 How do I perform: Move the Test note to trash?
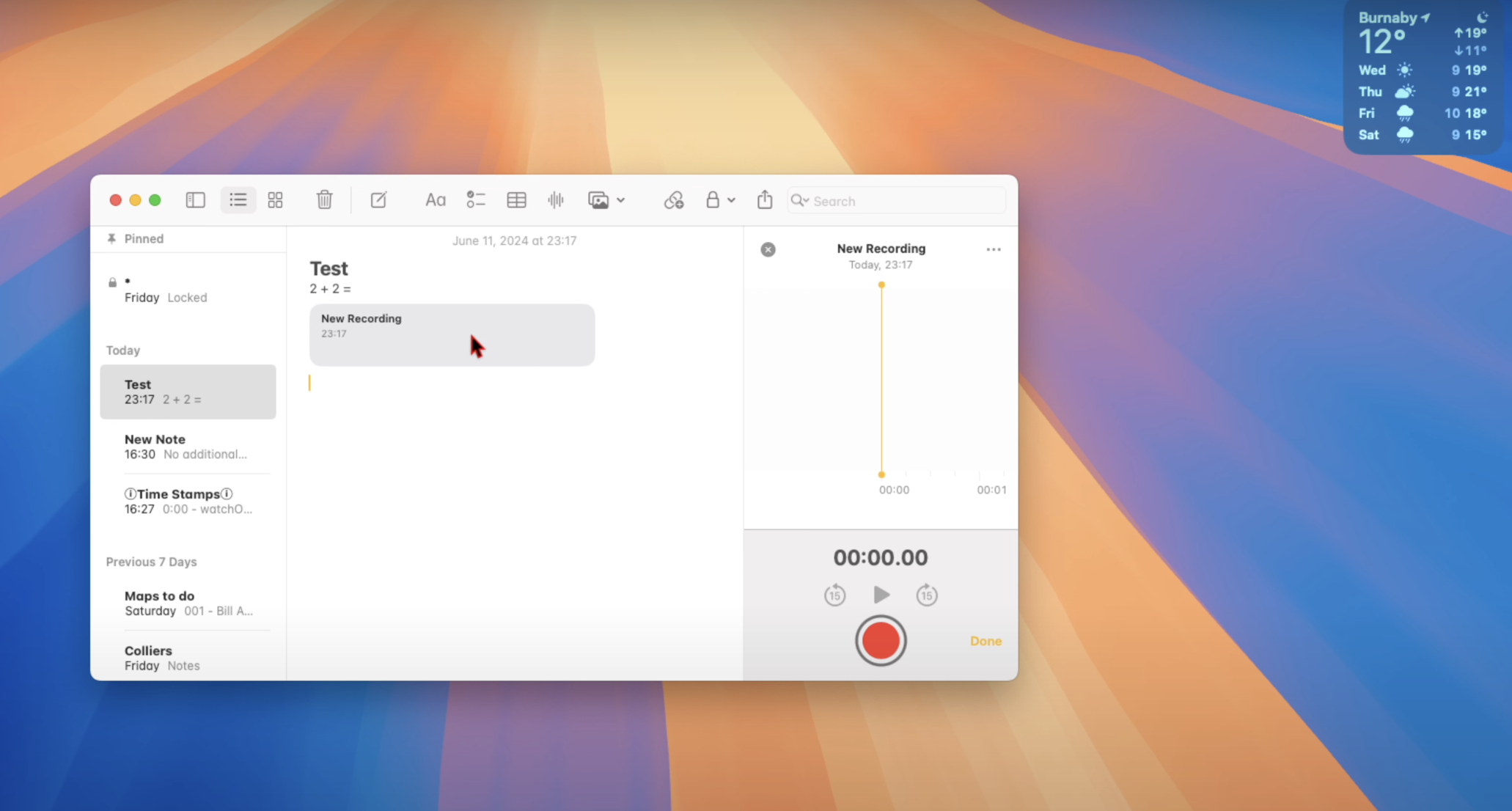click(325, 199)
